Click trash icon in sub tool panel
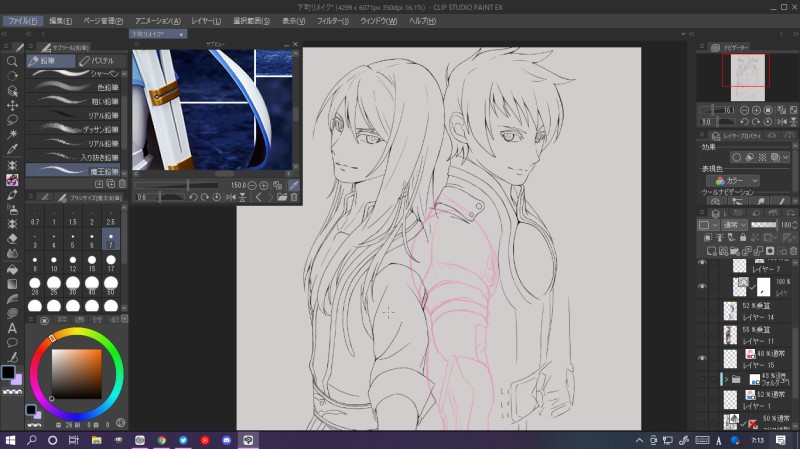Viewport: 800px width, 449px height. pos(123,184)
